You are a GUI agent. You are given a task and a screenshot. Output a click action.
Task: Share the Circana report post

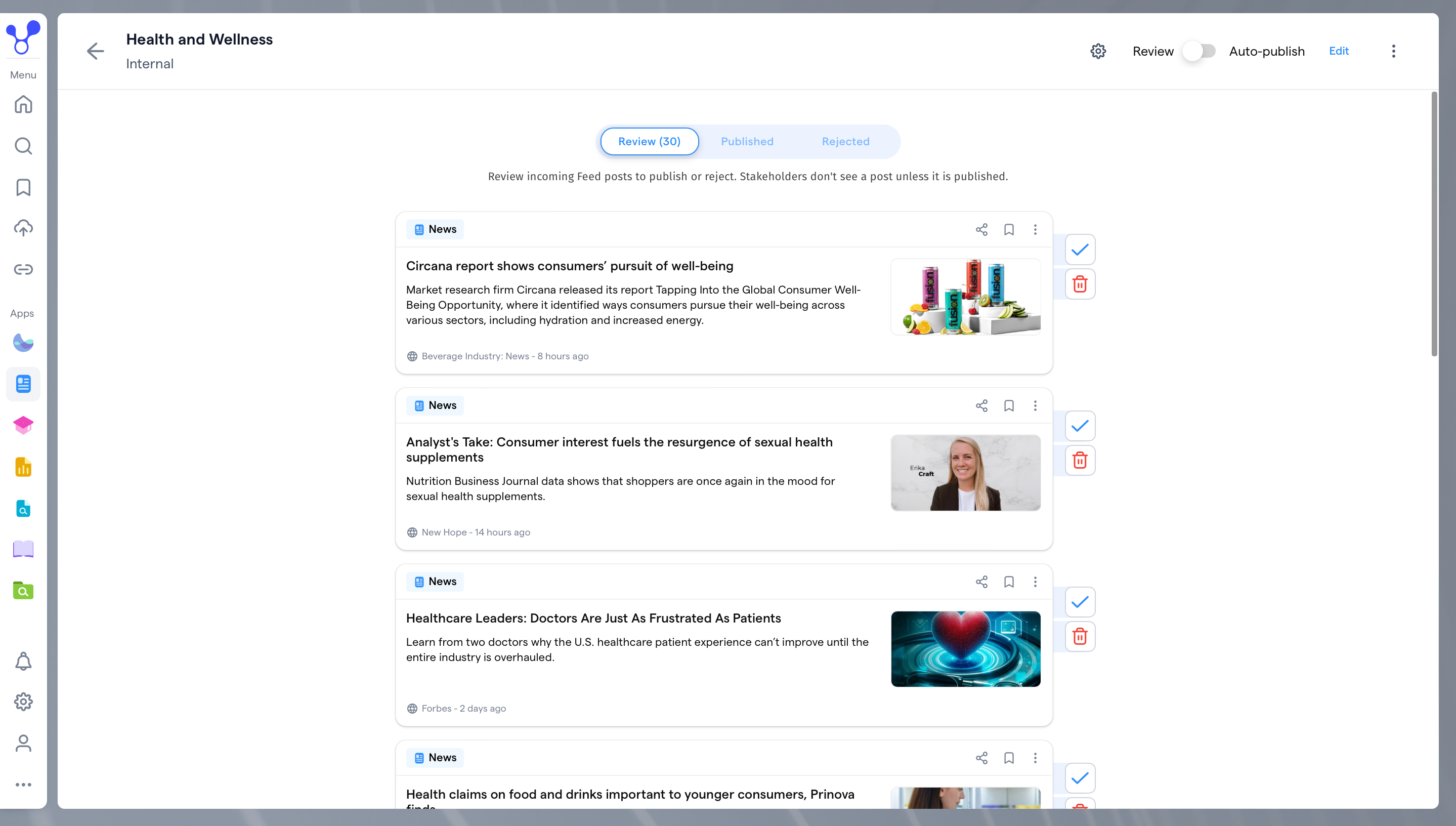point(981,229)
